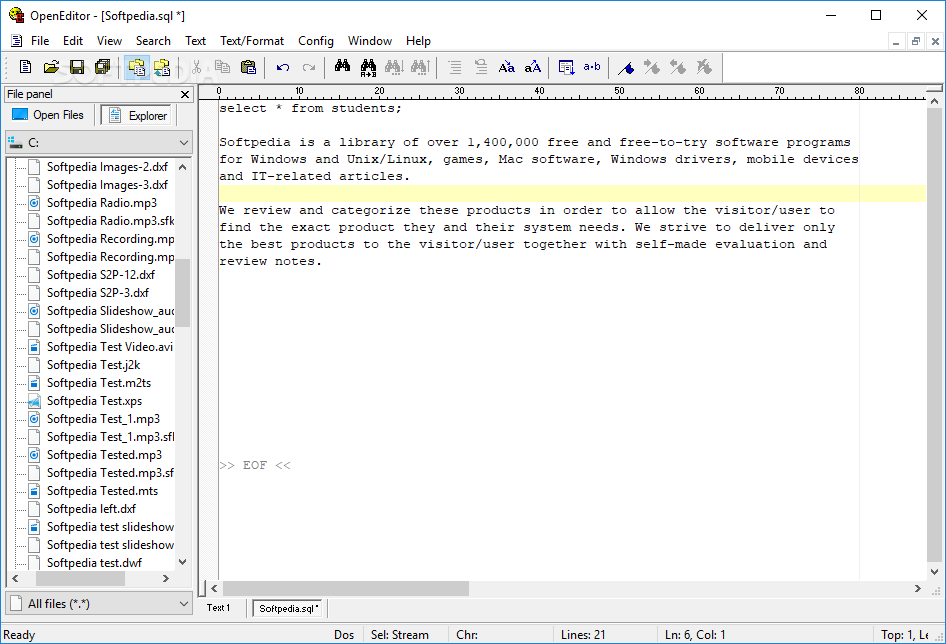Viewport: 946px width, 644px height.
Task: Convert to lowercase with Aa icon
Action: [x=506, y=67]
